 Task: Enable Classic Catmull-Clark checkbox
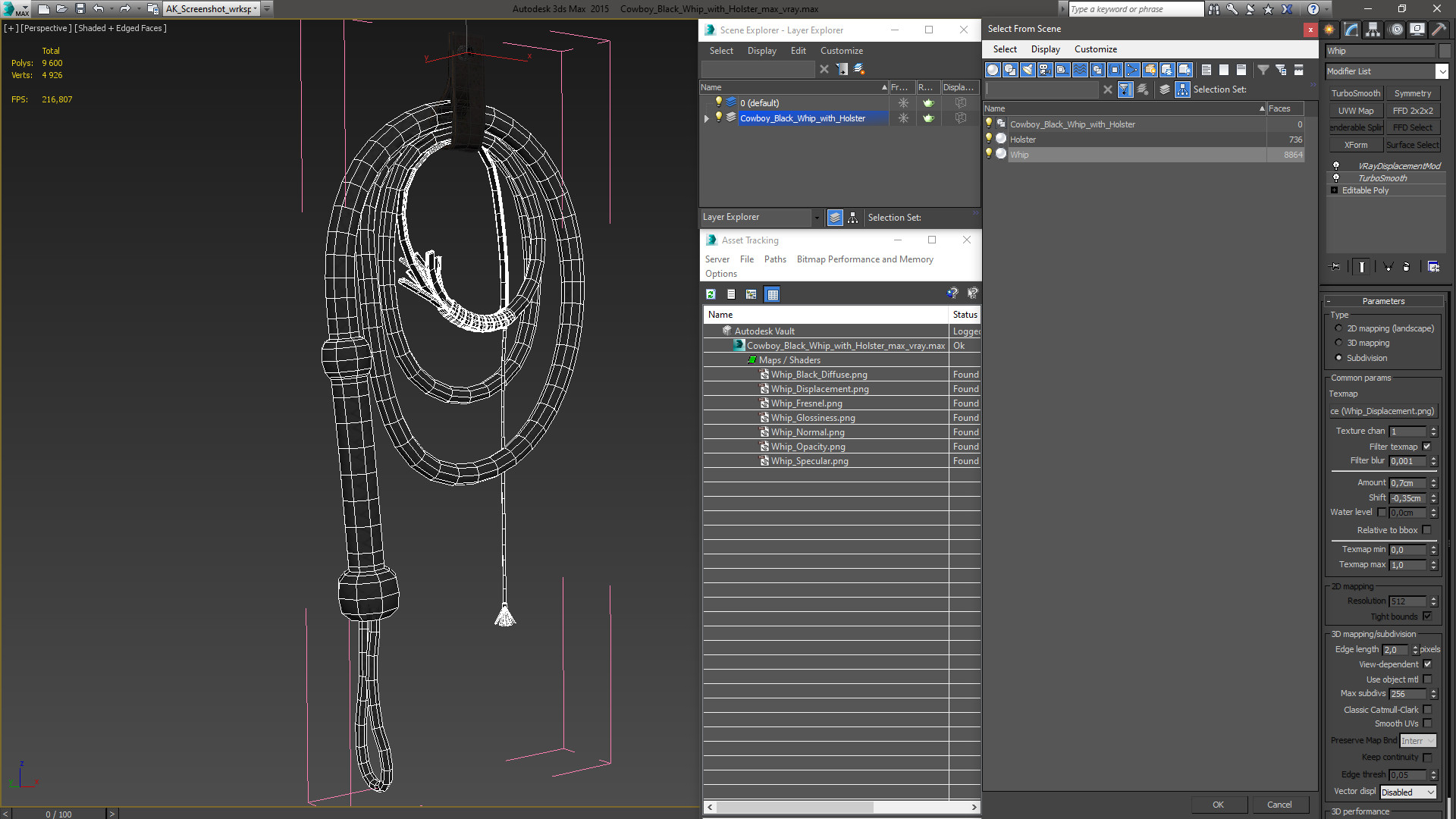click(1427, 710)
